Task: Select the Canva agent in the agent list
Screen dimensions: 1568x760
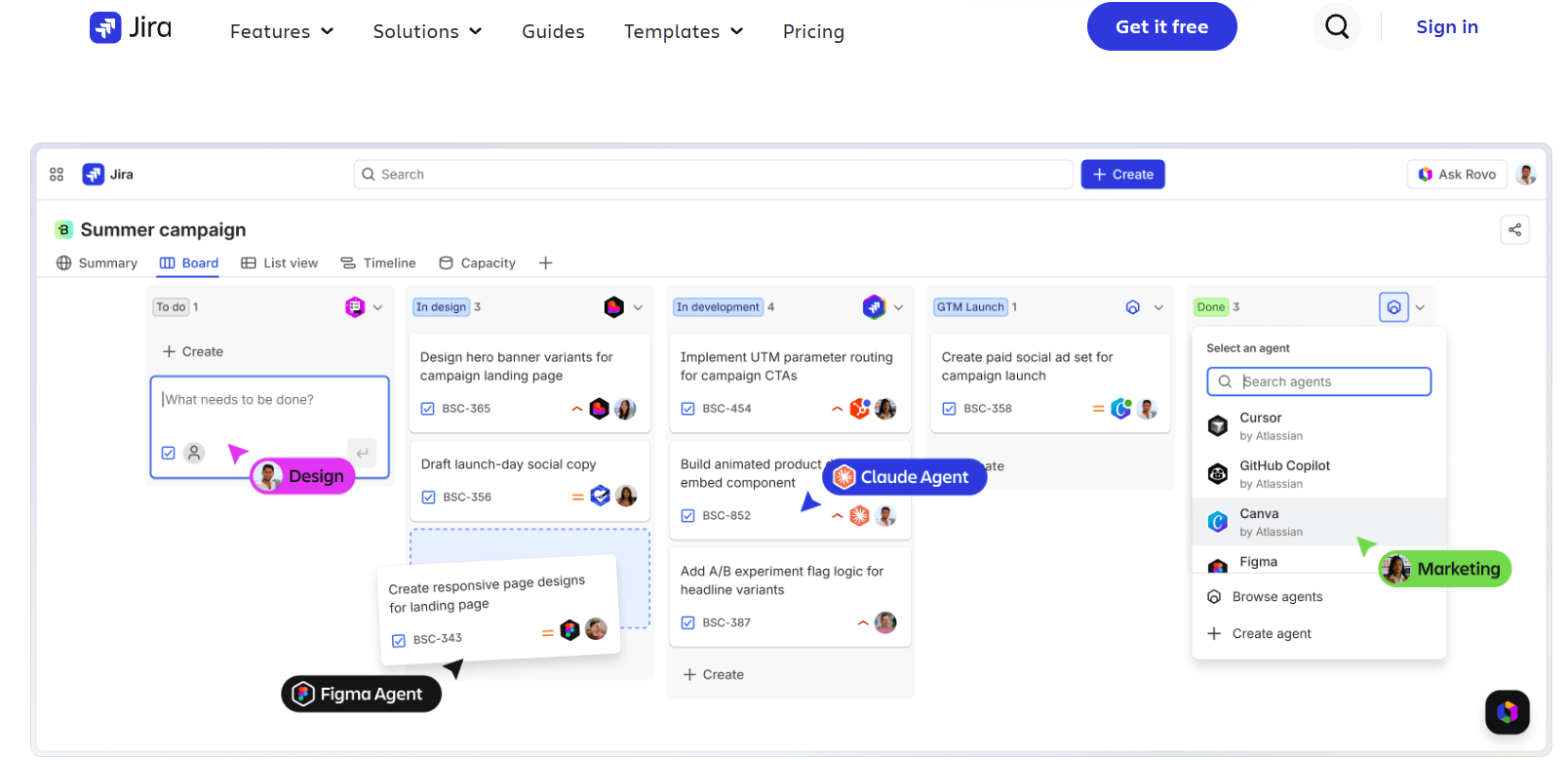Action: pos(1318,522)
